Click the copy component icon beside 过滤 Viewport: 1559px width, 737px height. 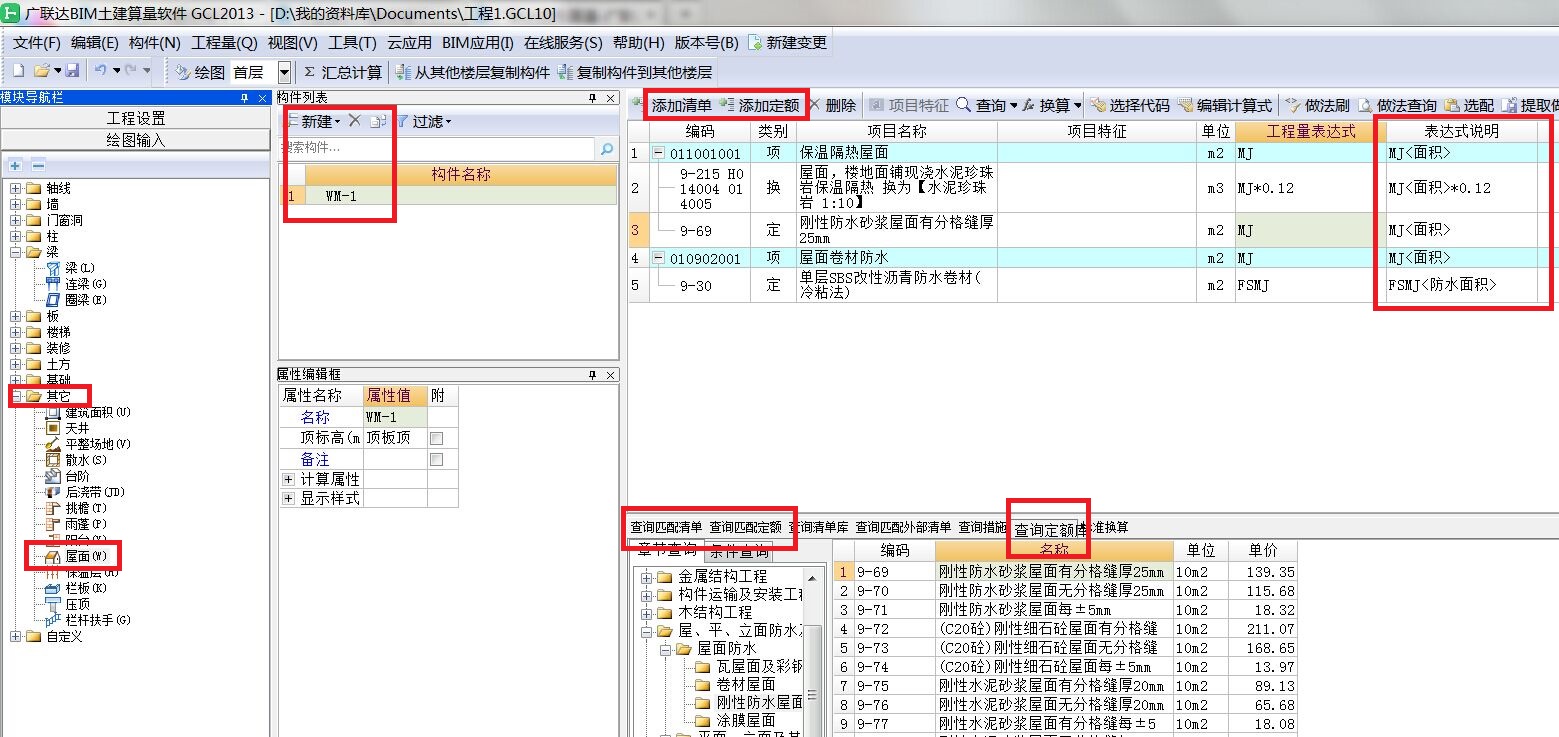click(x=377, y=121)
